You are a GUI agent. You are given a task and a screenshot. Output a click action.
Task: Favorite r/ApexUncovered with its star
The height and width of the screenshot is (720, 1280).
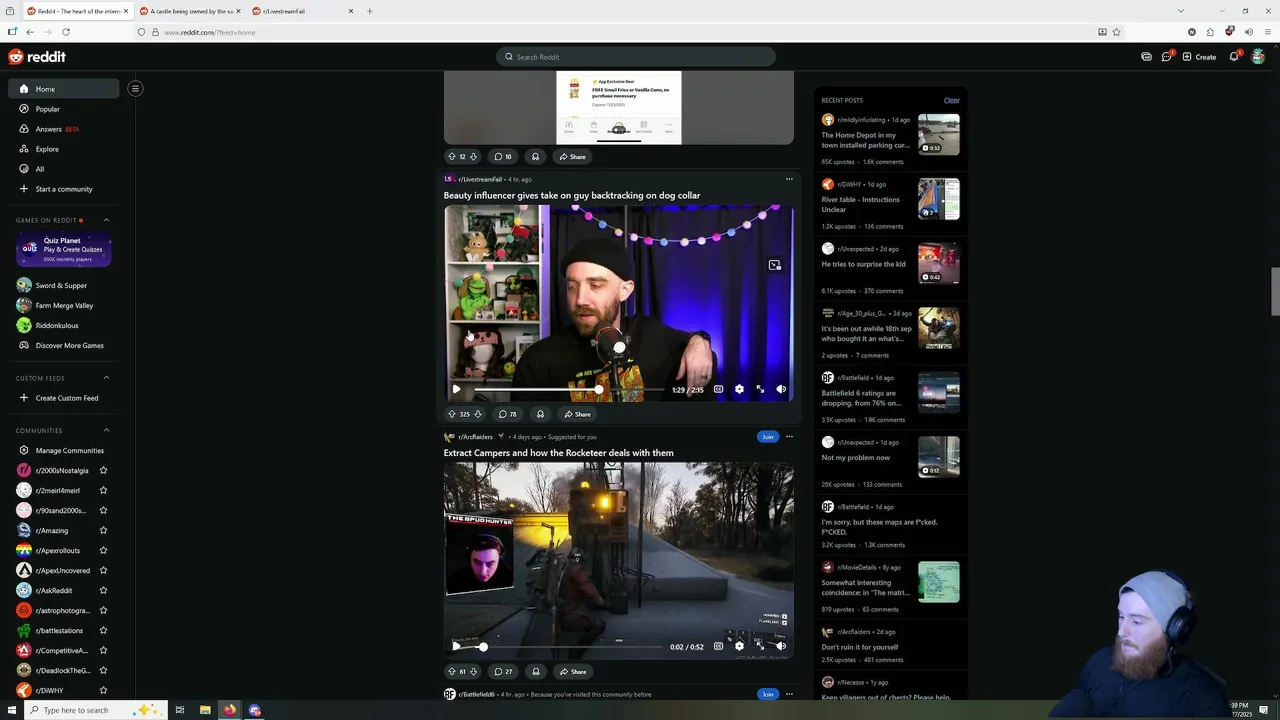click(x=103, y=570)
